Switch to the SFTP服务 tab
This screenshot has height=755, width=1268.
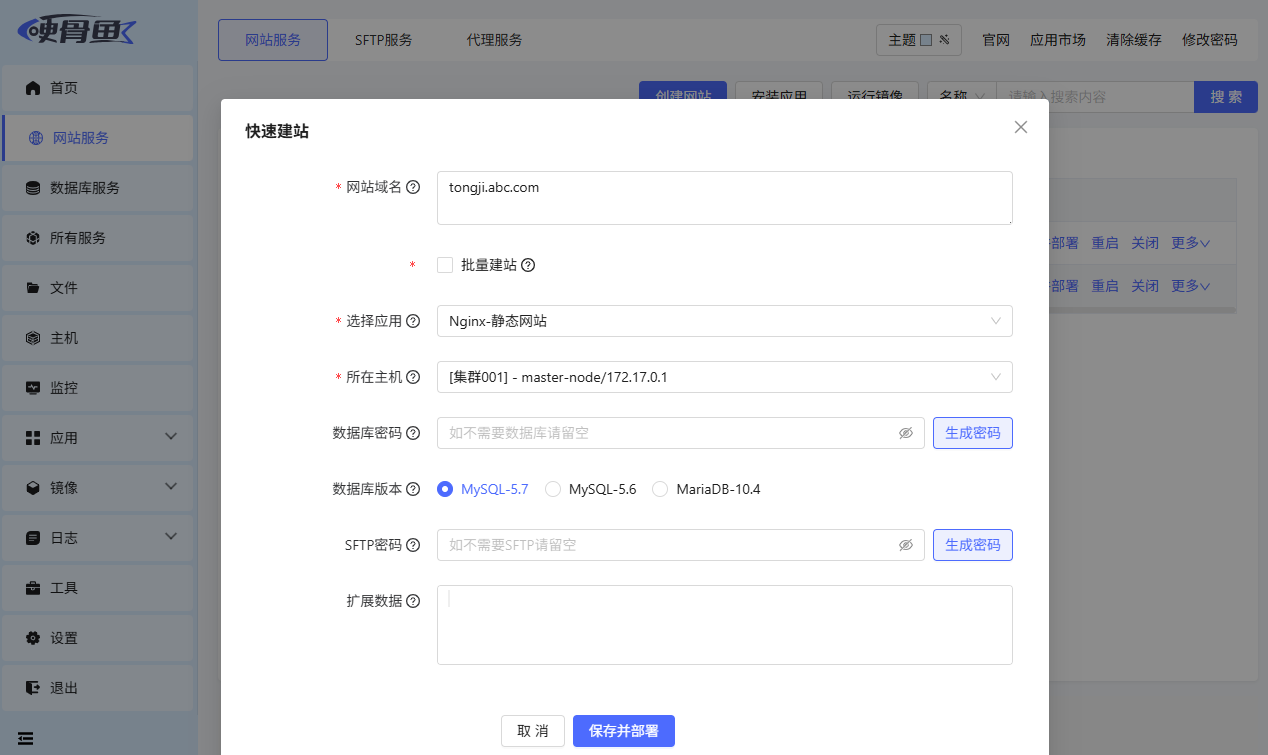coord(383,40)
